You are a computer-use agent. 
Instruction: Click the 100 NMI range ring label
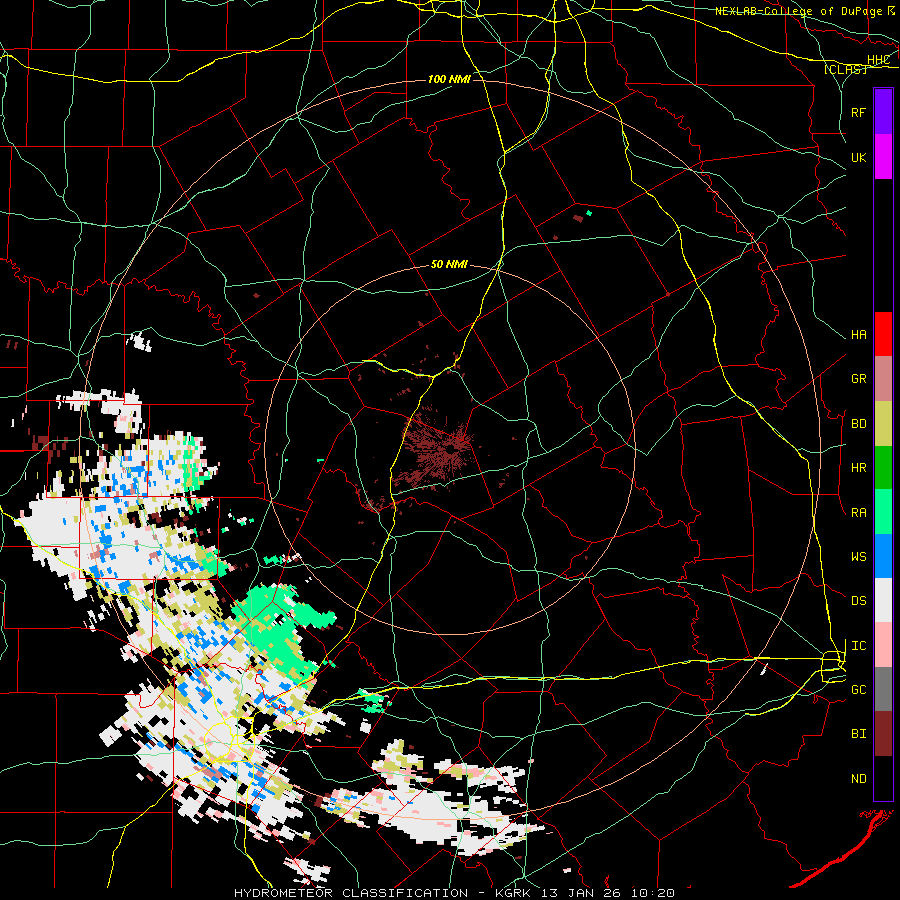coord(449,79)
